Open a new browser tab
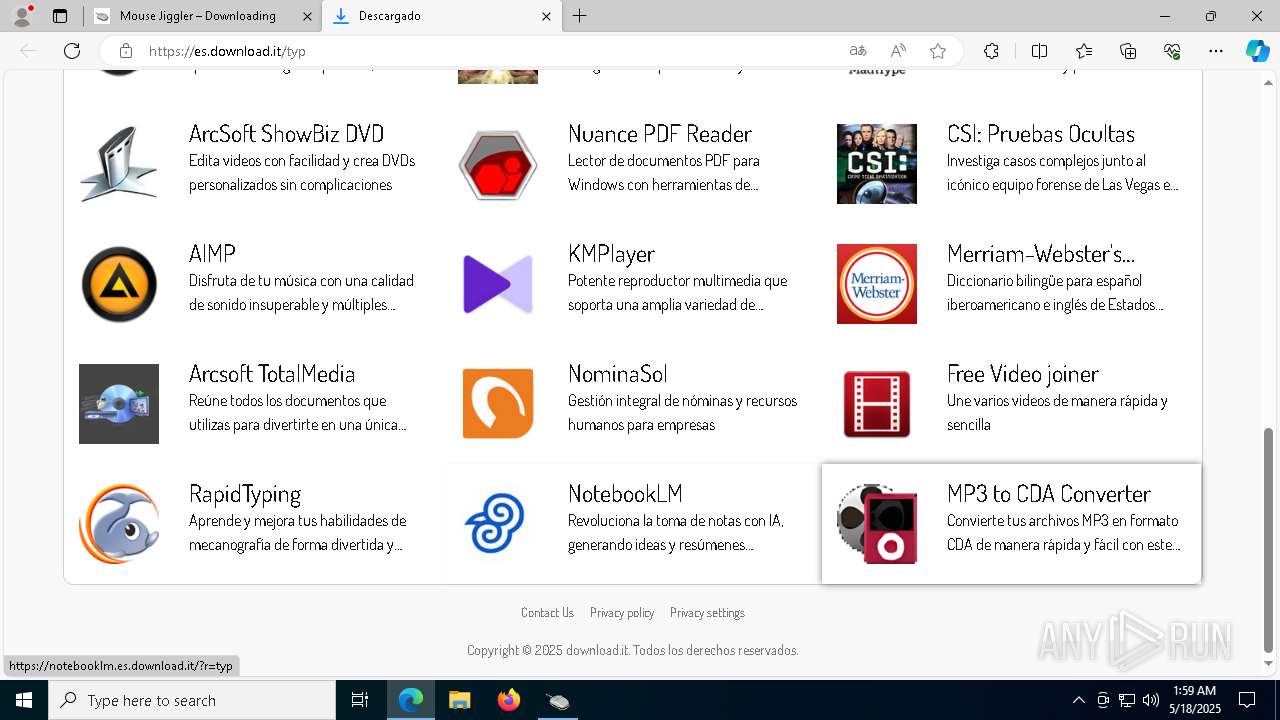Viewport: 1280px width, 720px height. [579, 16]
